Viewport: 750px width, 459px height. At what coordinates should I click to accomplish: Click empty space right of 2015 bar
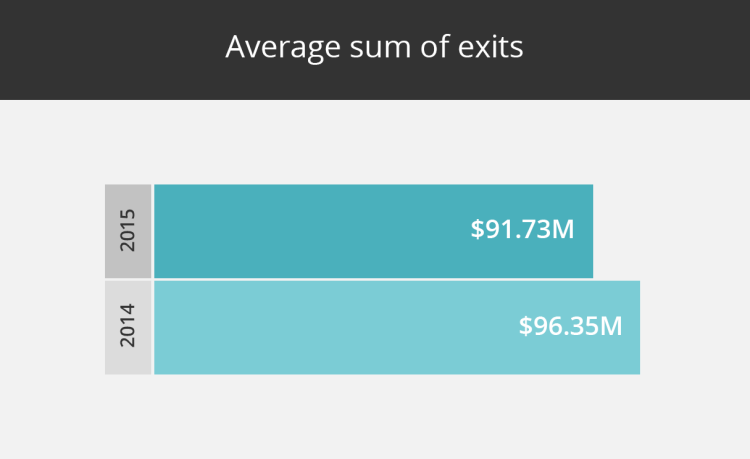click(x=670, y=231)
